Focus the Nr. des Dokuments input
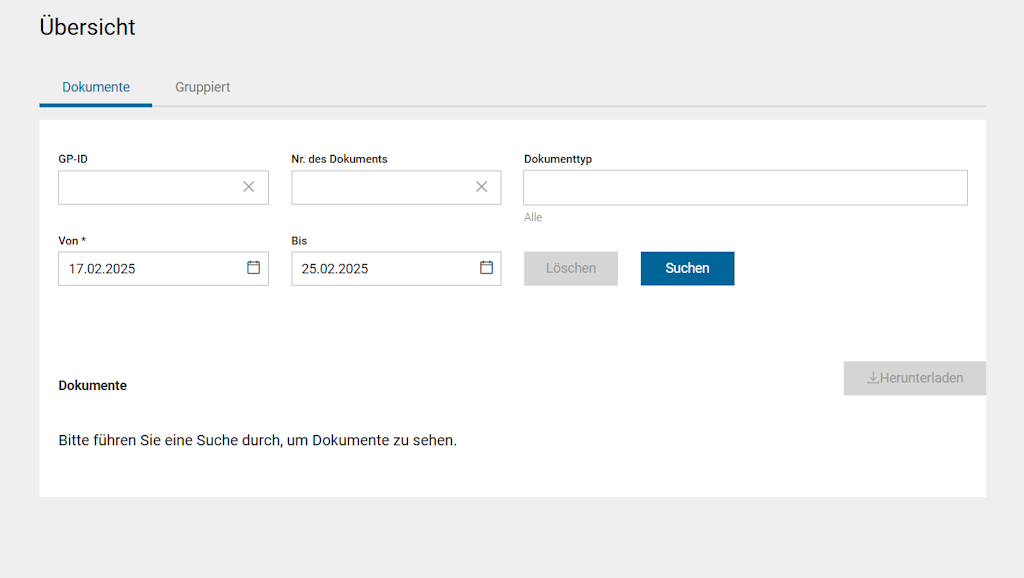Screen dimensions: 1024x578 point(380,187)
